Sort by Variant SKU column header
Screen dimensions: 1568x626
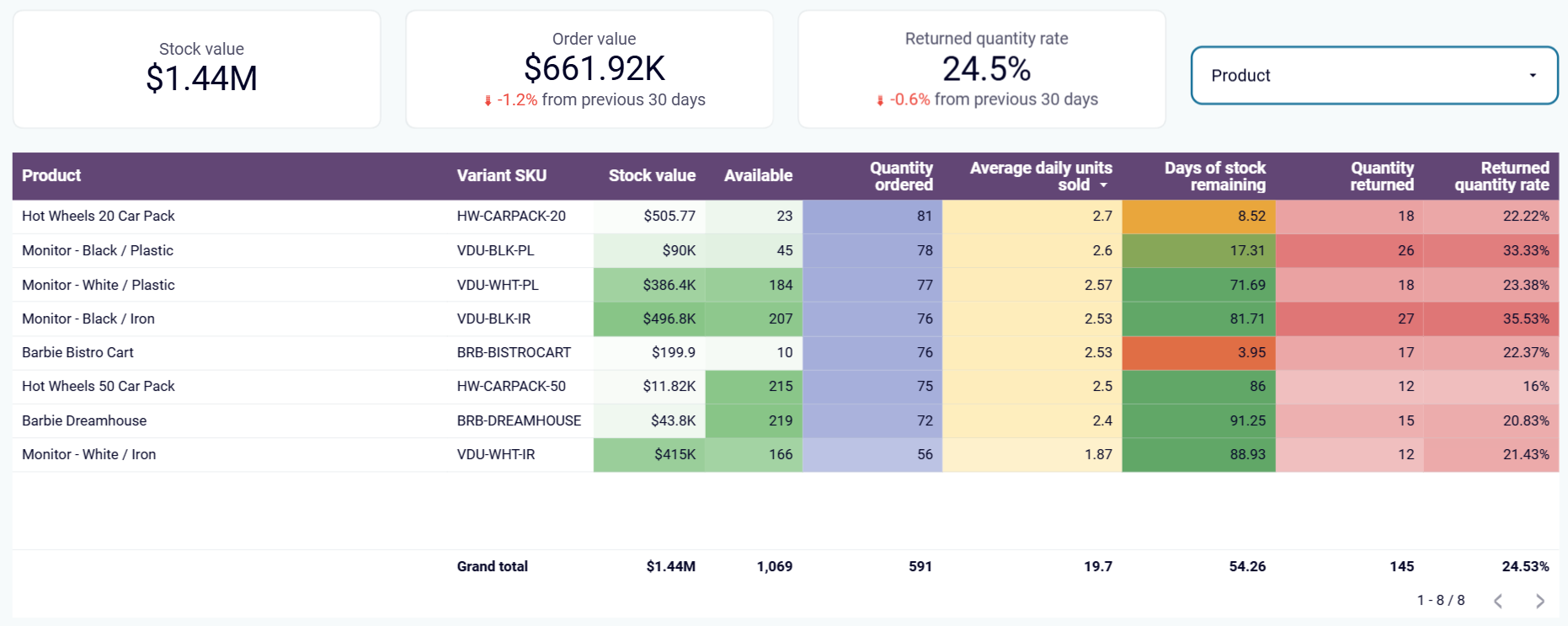click(x=502, y=175)
